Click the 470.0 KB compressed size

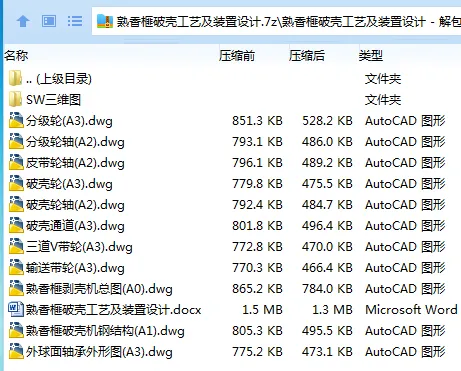point(327,247)
